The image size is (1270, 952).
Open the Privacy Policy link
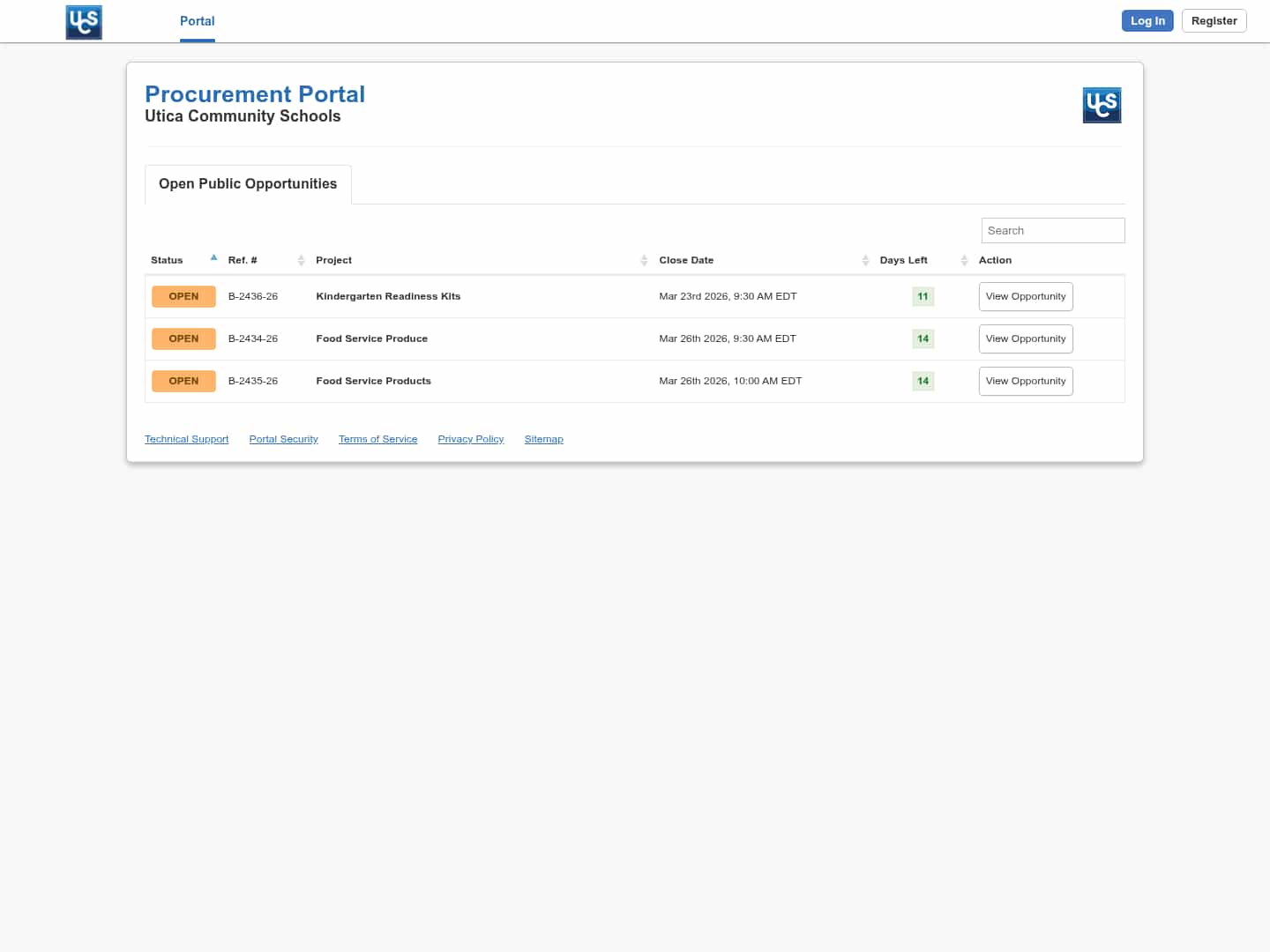point(470,439)
